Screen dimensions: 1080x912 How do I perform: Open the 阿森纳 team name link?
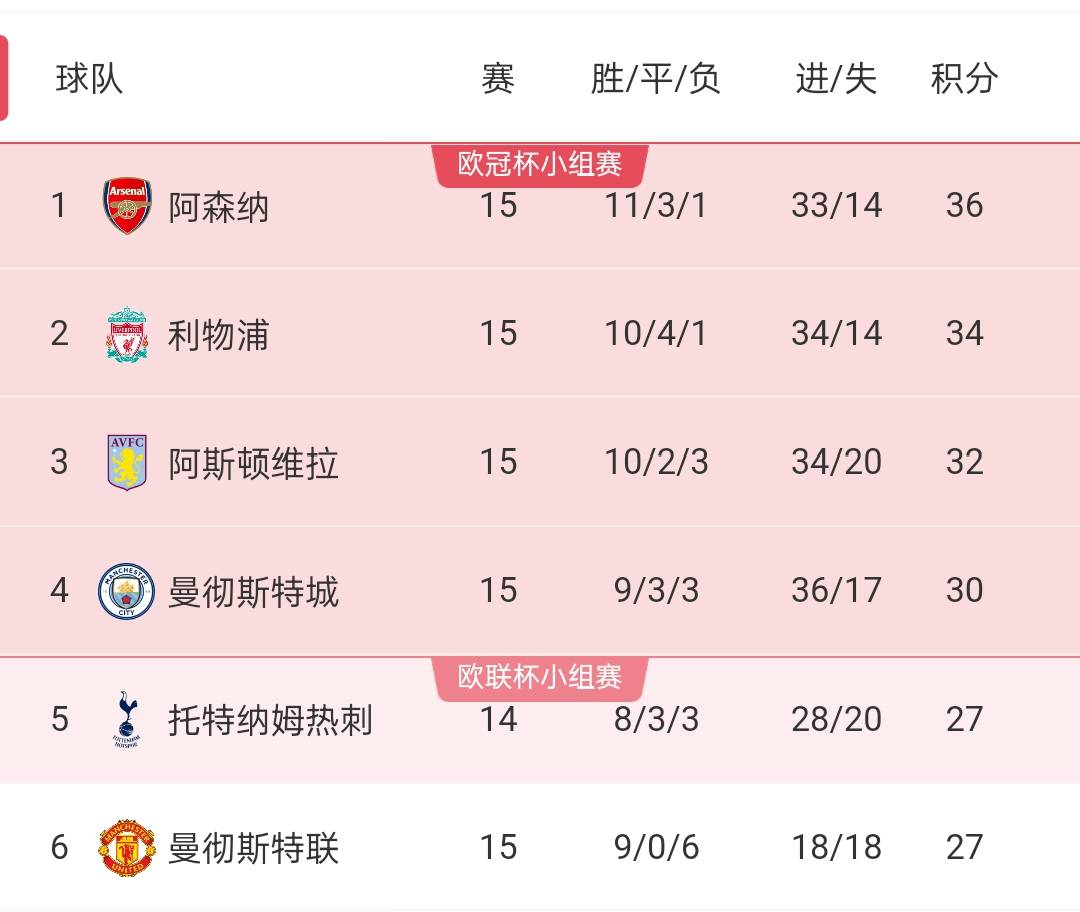pos(218,207)
